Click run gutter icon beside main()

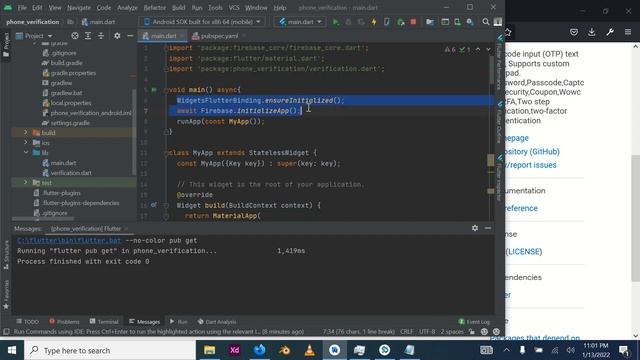pyautogui.click(x=154, y=89)
